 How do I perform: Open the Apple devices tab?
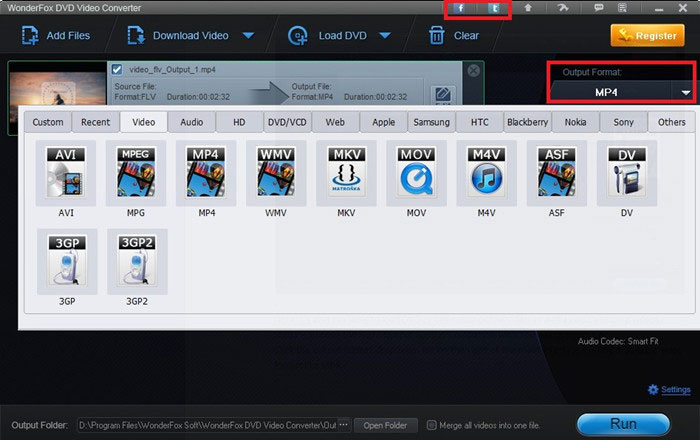(x=383, y=122)
